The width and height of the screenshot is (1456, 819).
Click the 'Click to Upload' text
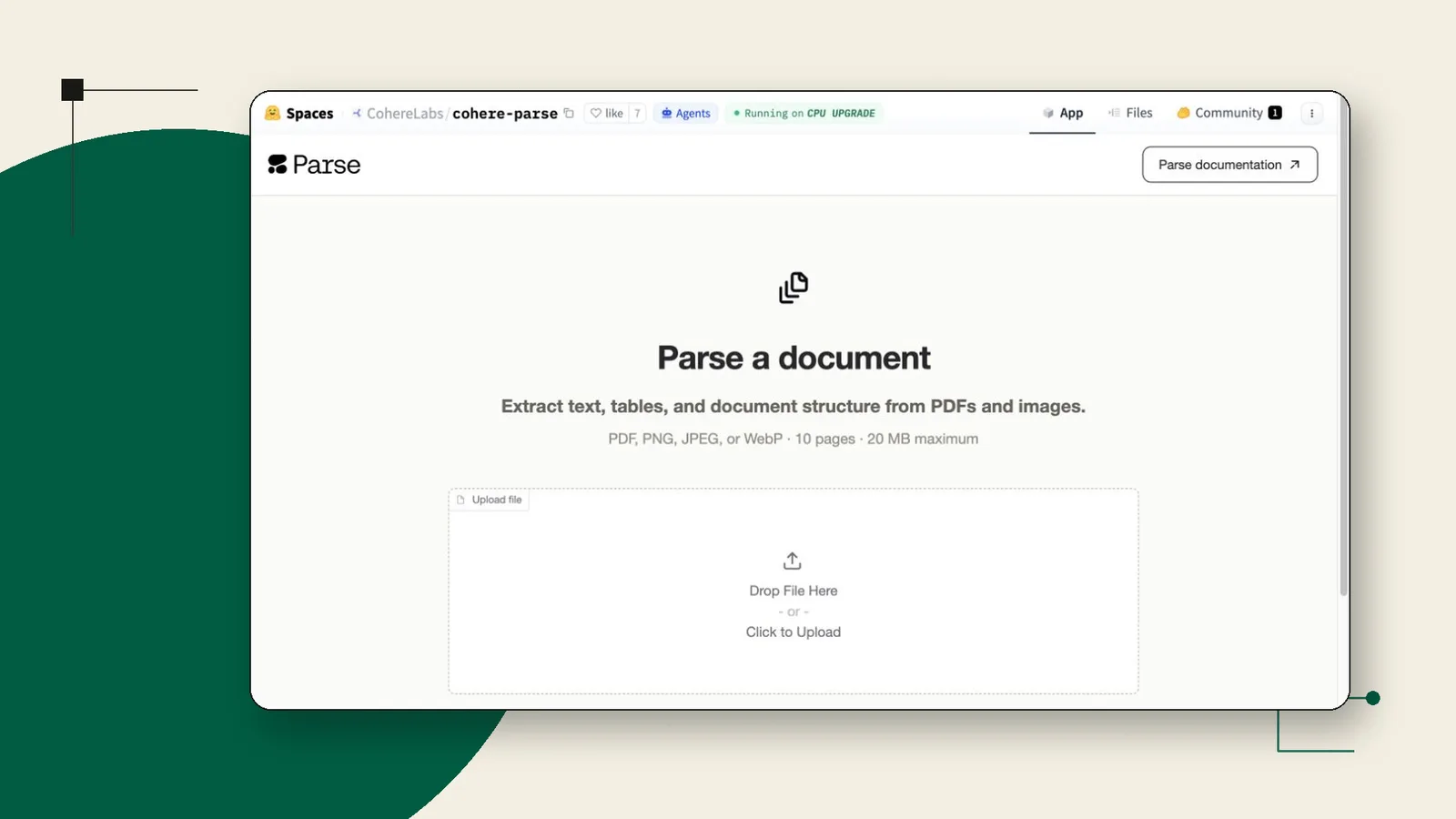(x=794, y=632)
